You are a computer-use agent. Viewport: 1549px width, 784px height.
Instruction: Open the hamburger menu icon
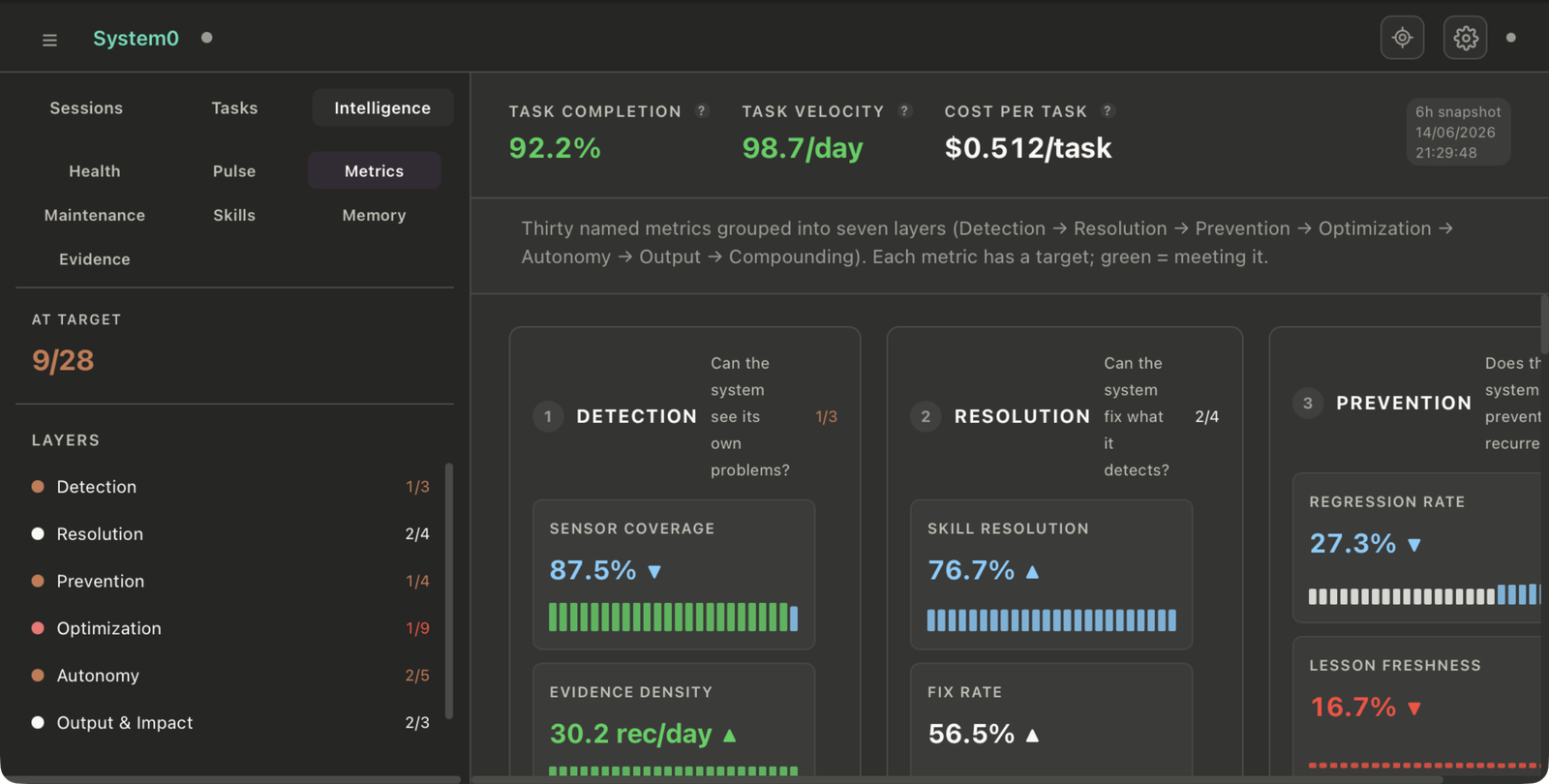(49, 40)
